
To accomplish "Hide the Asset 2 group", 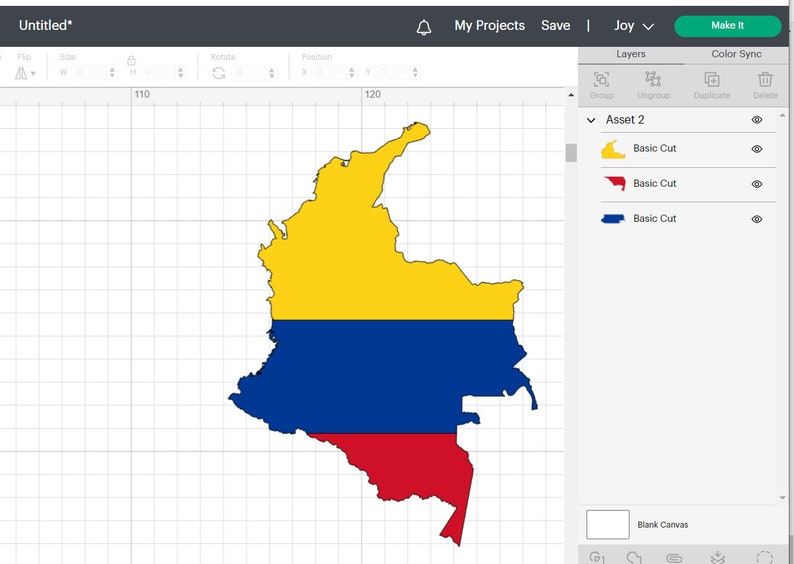I will [757, 120].
